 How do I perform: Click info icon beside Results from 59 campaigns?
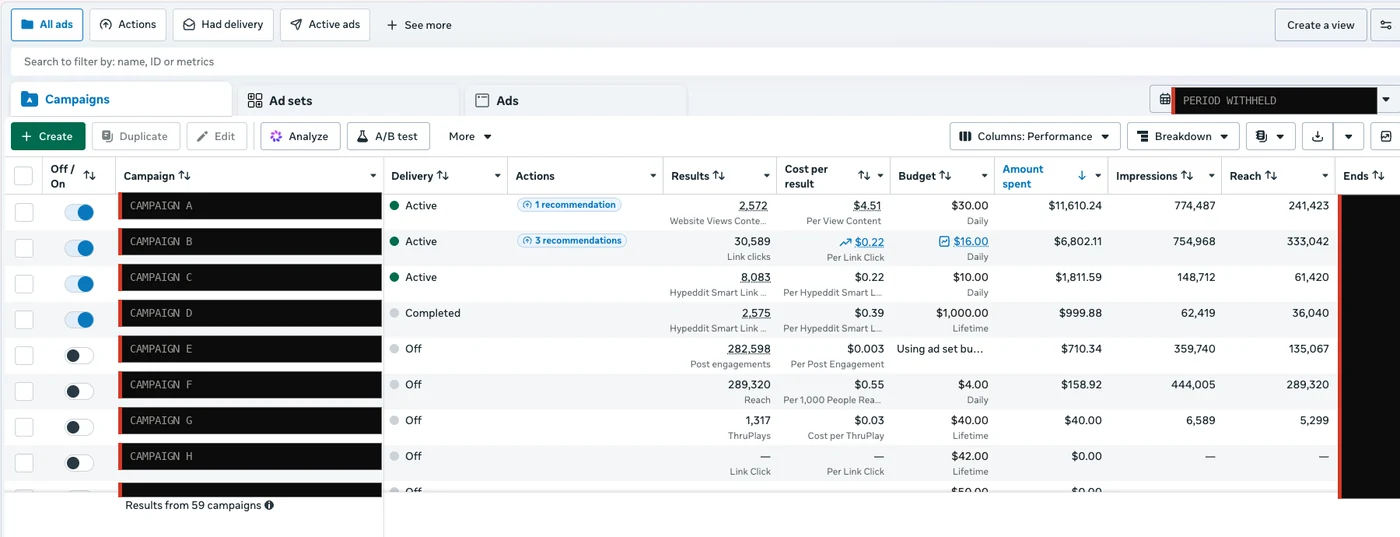(x=269, y=505)
